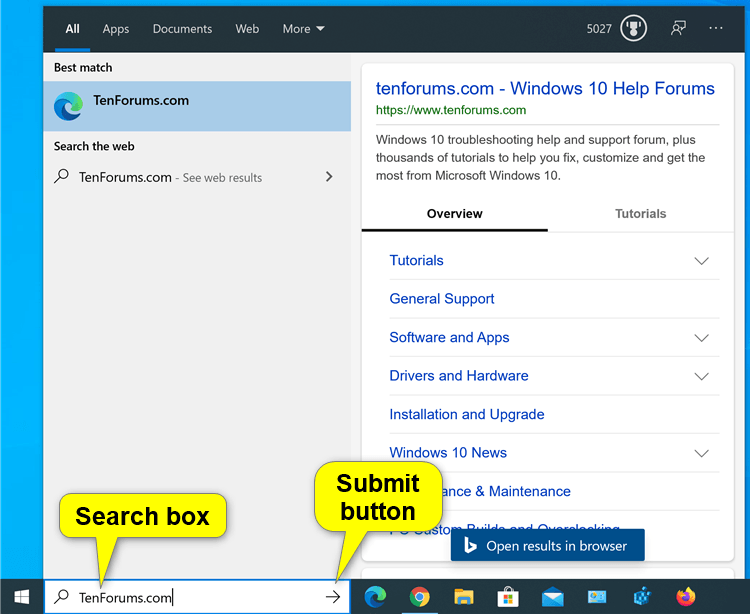Viewport: 750px width, 614px height.
Task: Click into the taskbar search box
Action: click(197, 596)
